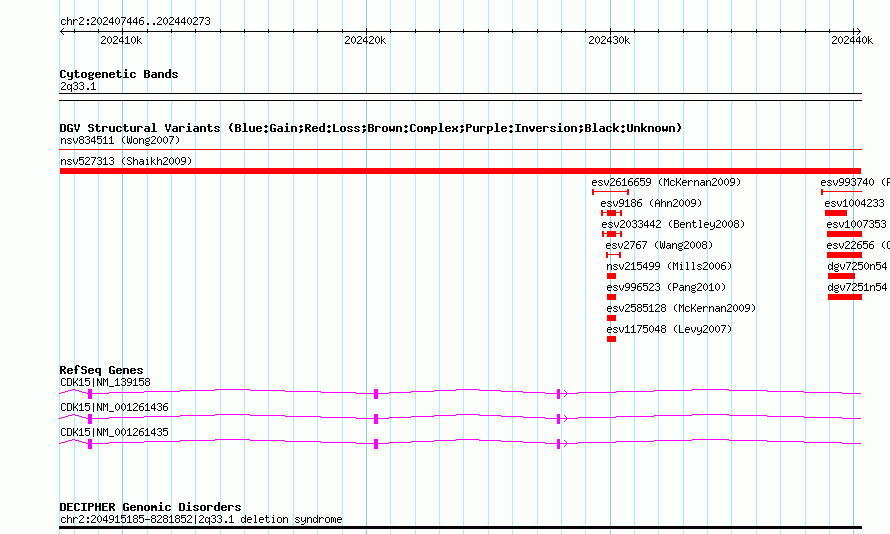Select variant esv9186 (Ahn2009)

point(651,203)
